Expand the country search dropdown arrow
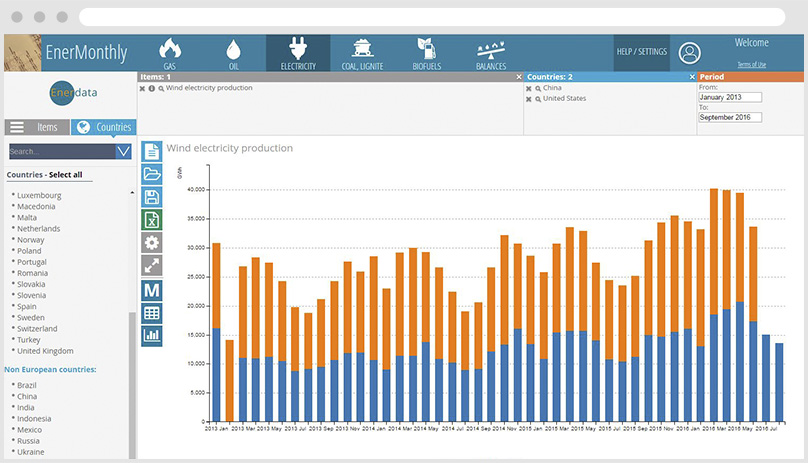Viewport: 808px width, 463px height. click(123, 151)
